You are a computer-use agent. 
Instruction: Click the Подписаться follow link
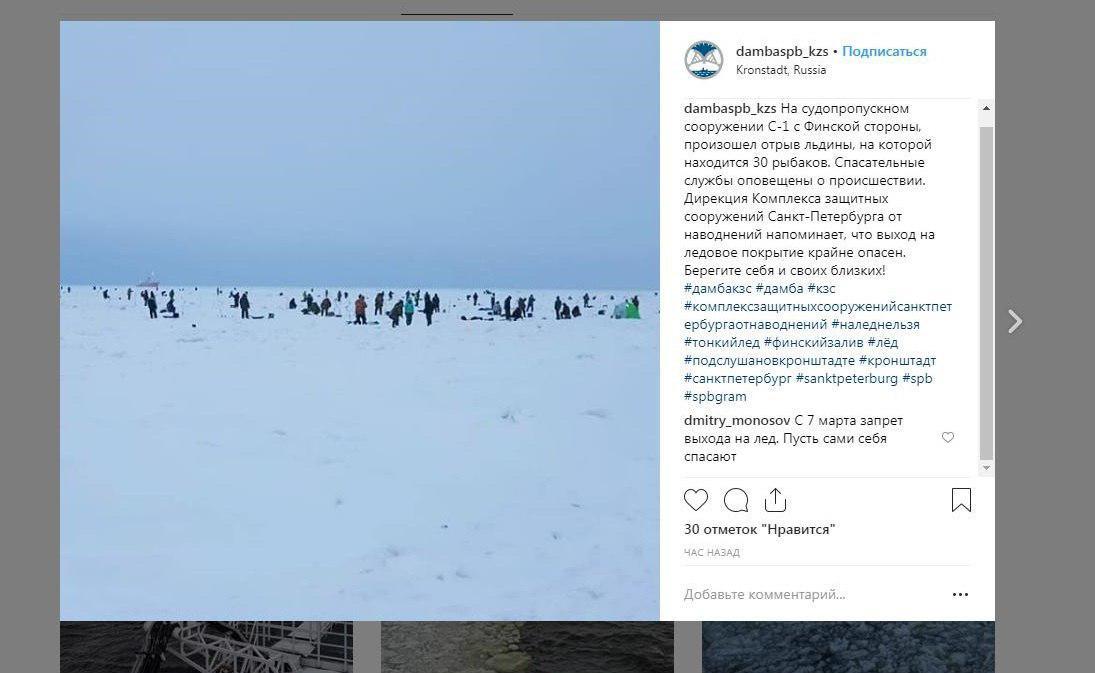click(x=884, y=51)
